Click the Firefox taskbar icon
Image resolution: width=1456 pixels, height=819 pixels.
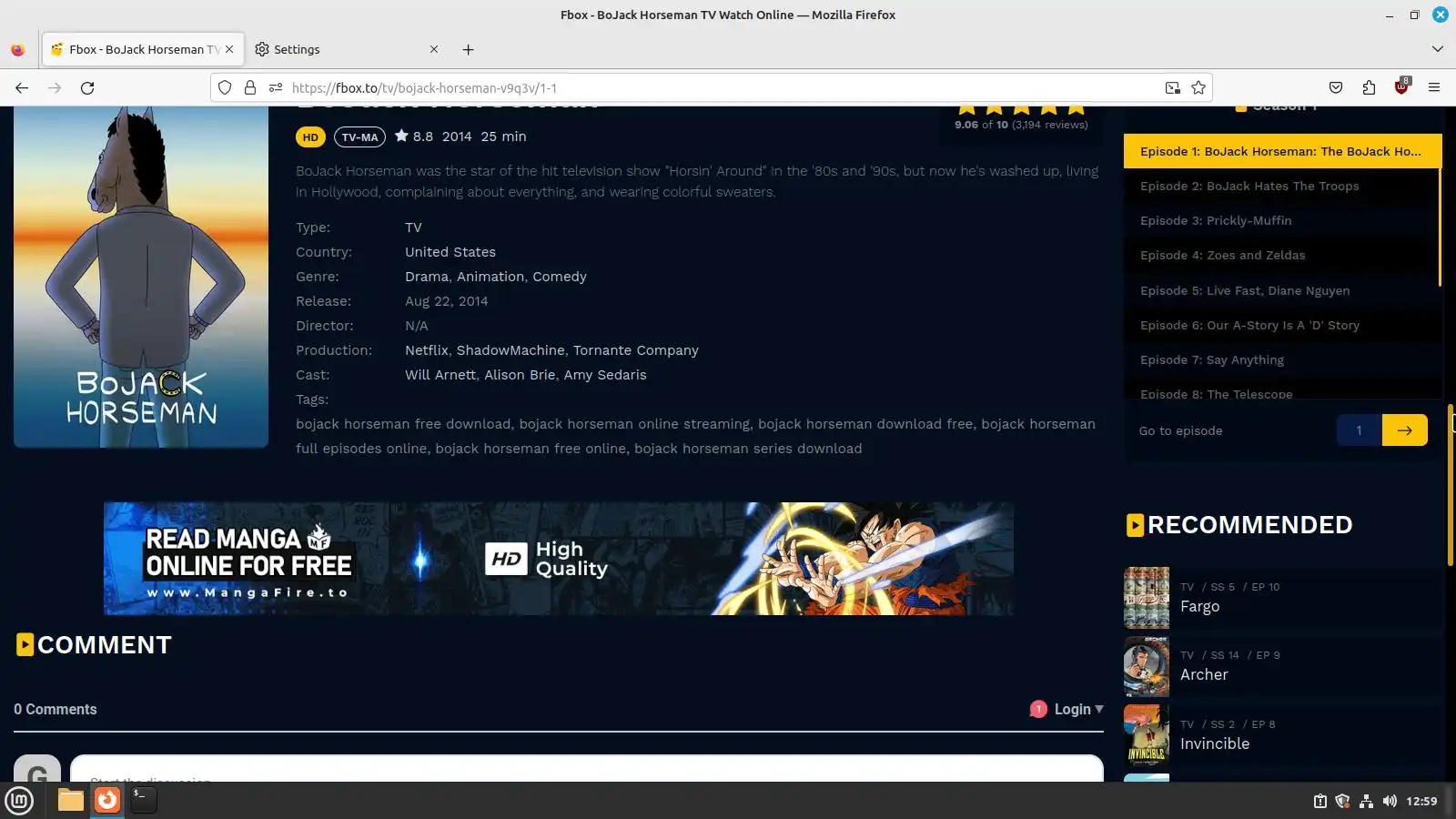(x=107, y=800)
